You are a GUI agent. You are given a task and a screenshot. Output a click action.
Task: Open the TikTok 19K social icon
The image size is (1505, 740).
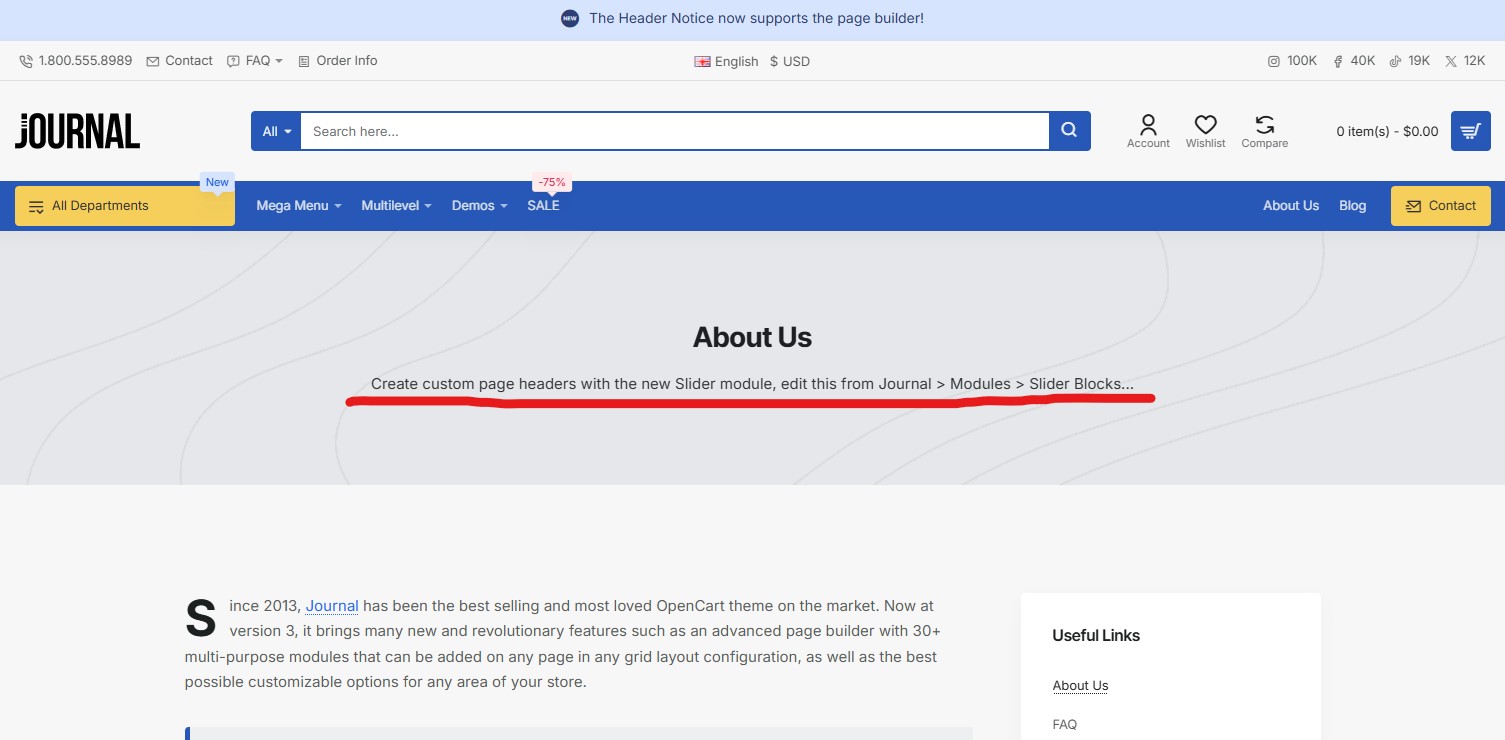coord(1395,61)
